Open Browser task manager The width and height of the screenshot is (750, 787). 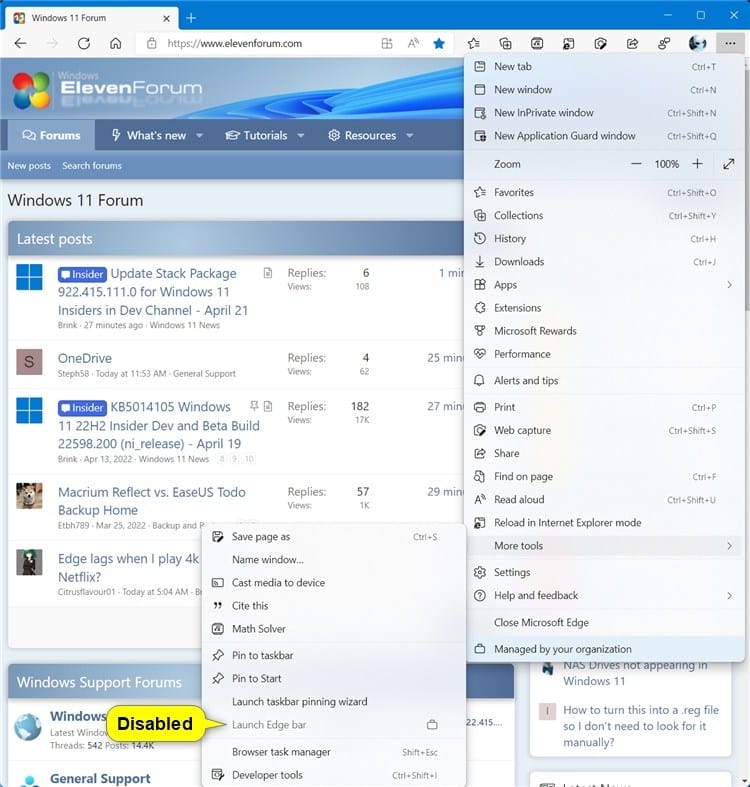[333, 752]
